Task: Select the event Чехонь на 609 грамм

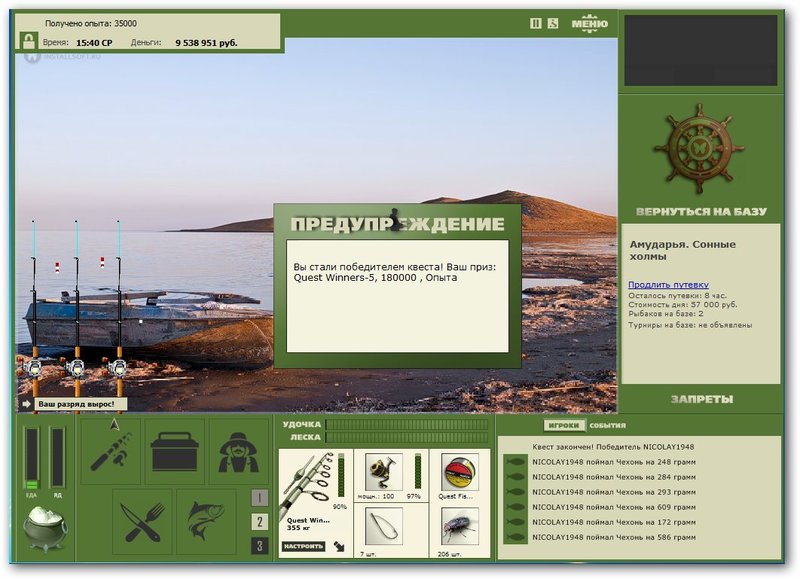Action: [614, 507]
